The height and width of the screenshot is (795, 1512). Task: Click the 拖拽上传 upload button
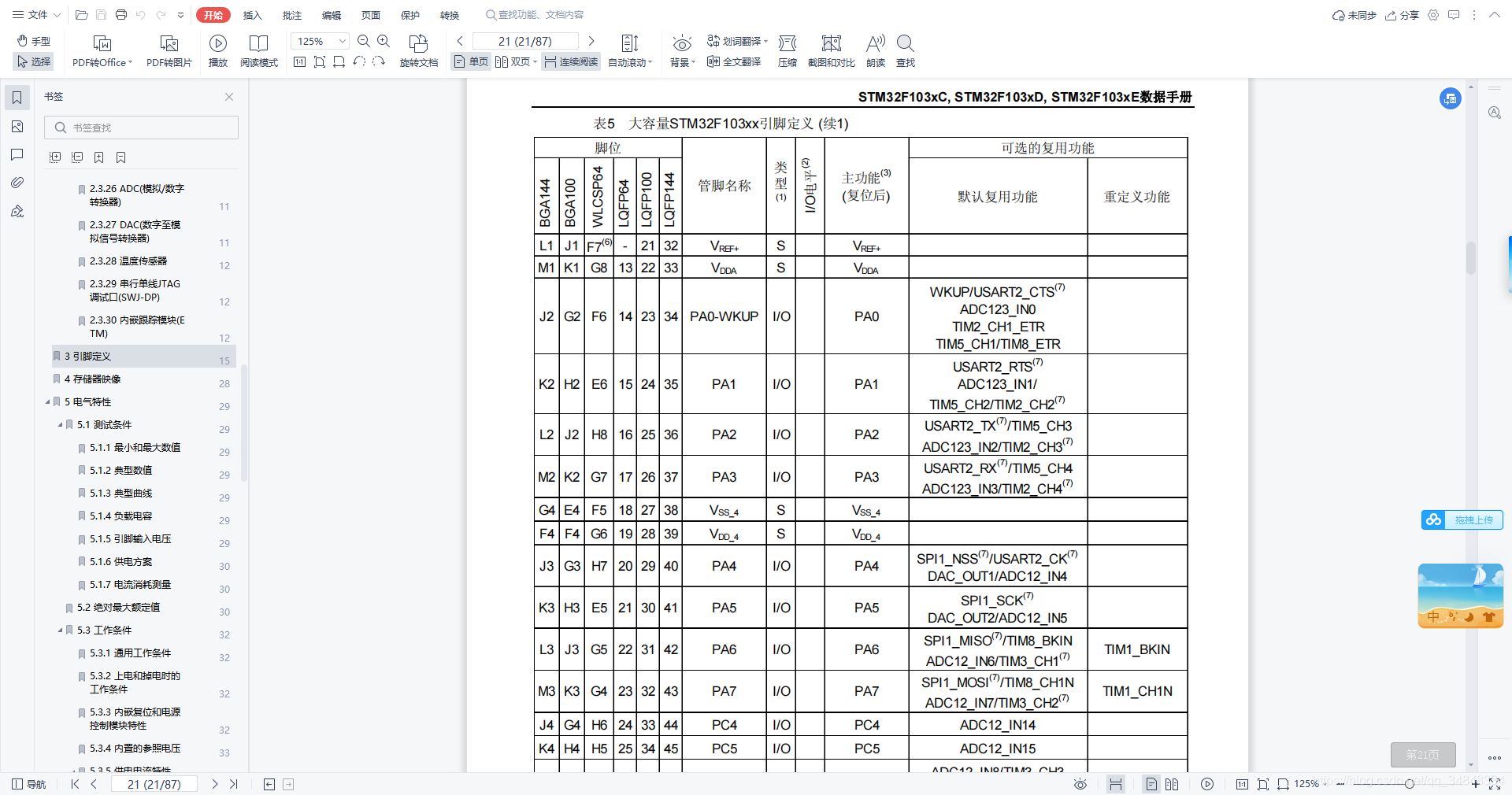[1462, 520]
